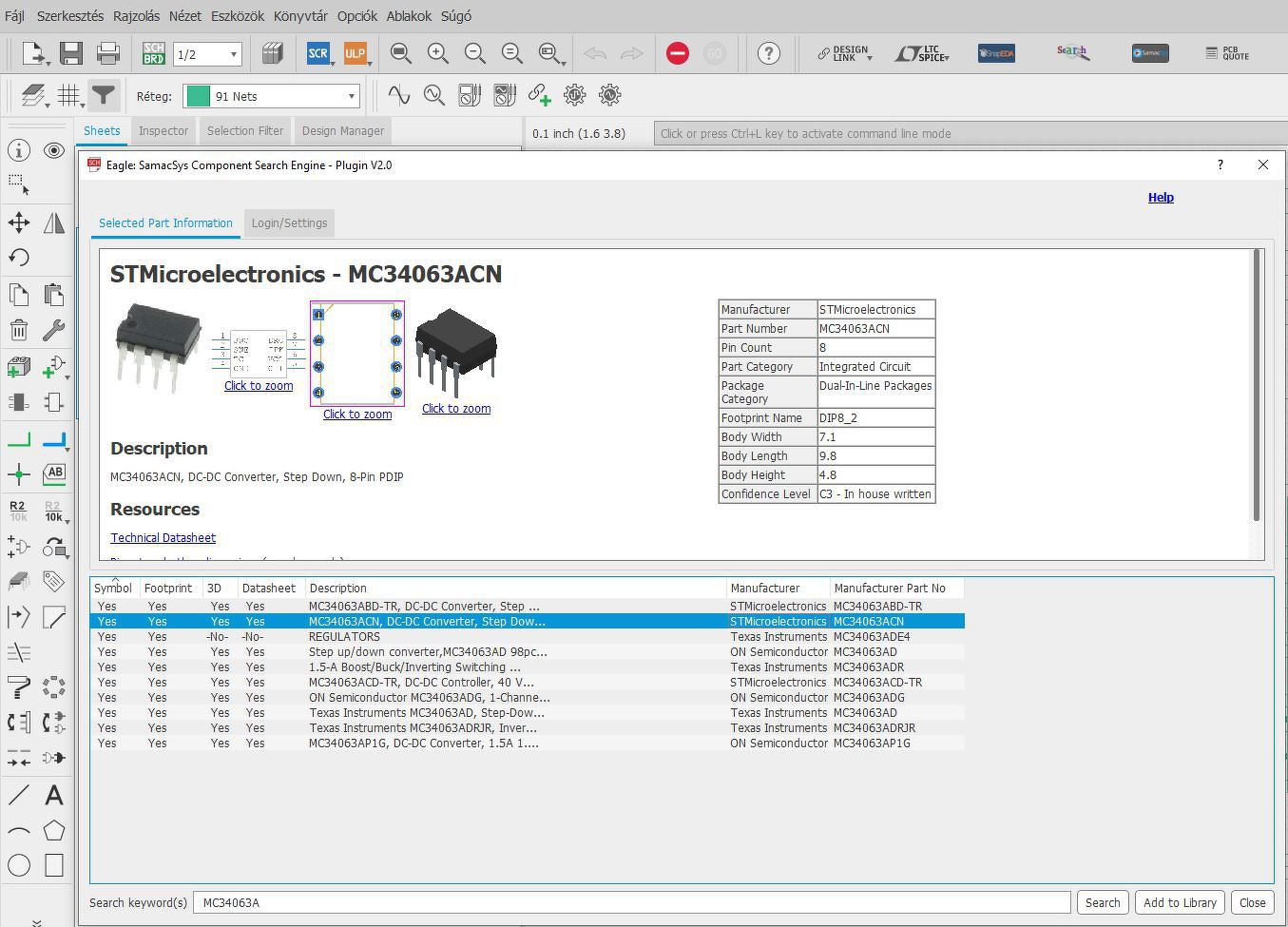Switch to the Inspector tab
The height and width of the screenshot is (927, 1288).
pos(163,131)
